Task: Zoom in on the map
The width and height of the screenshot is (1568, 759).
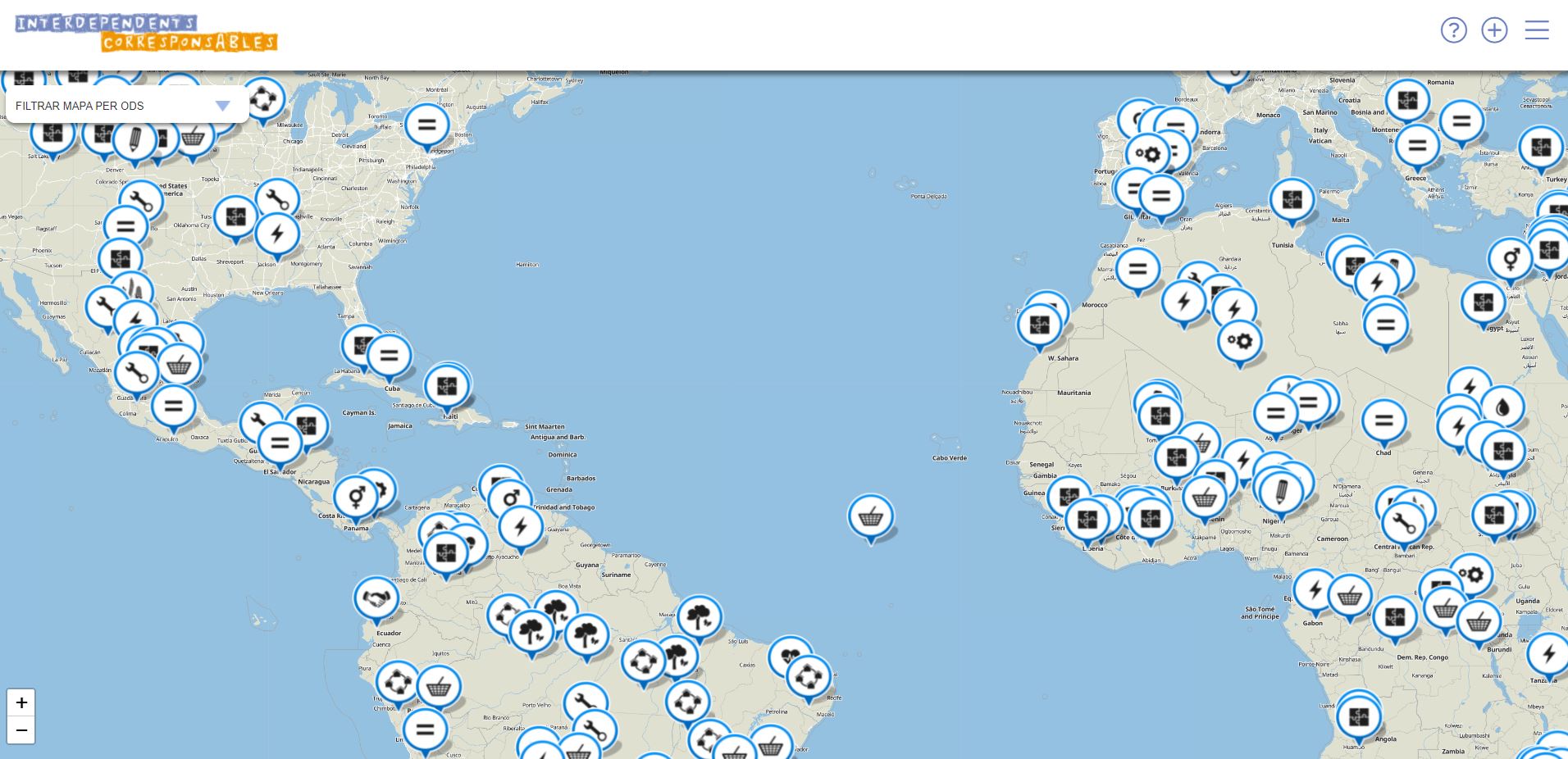Action: click(x=21, y=702)
